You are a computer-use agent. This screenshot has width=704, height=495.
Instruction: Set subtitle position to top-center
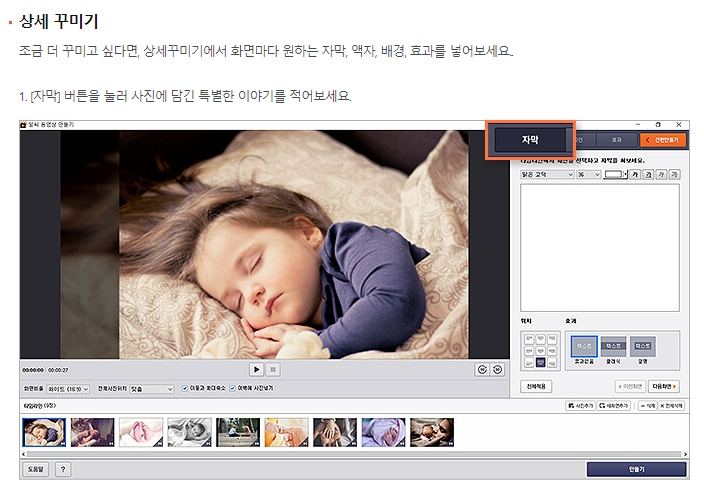541,339
